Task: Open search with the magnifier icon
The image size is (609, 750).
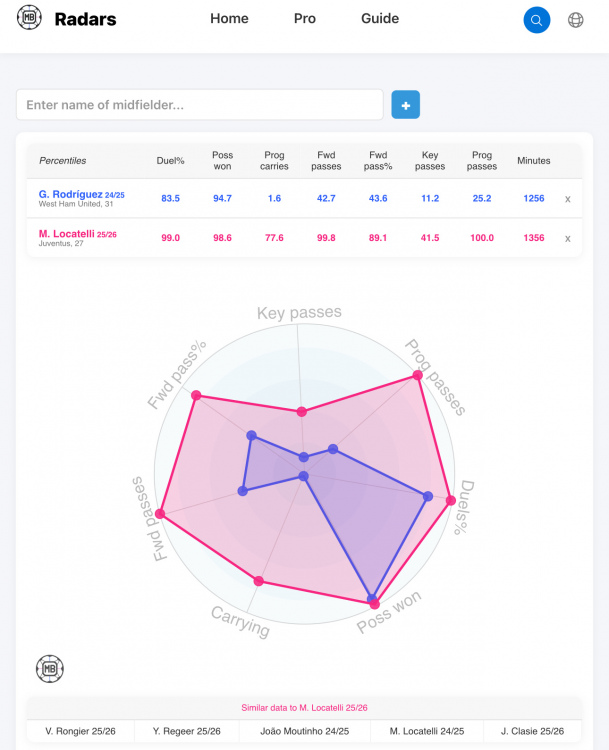Action: [537, 20]
